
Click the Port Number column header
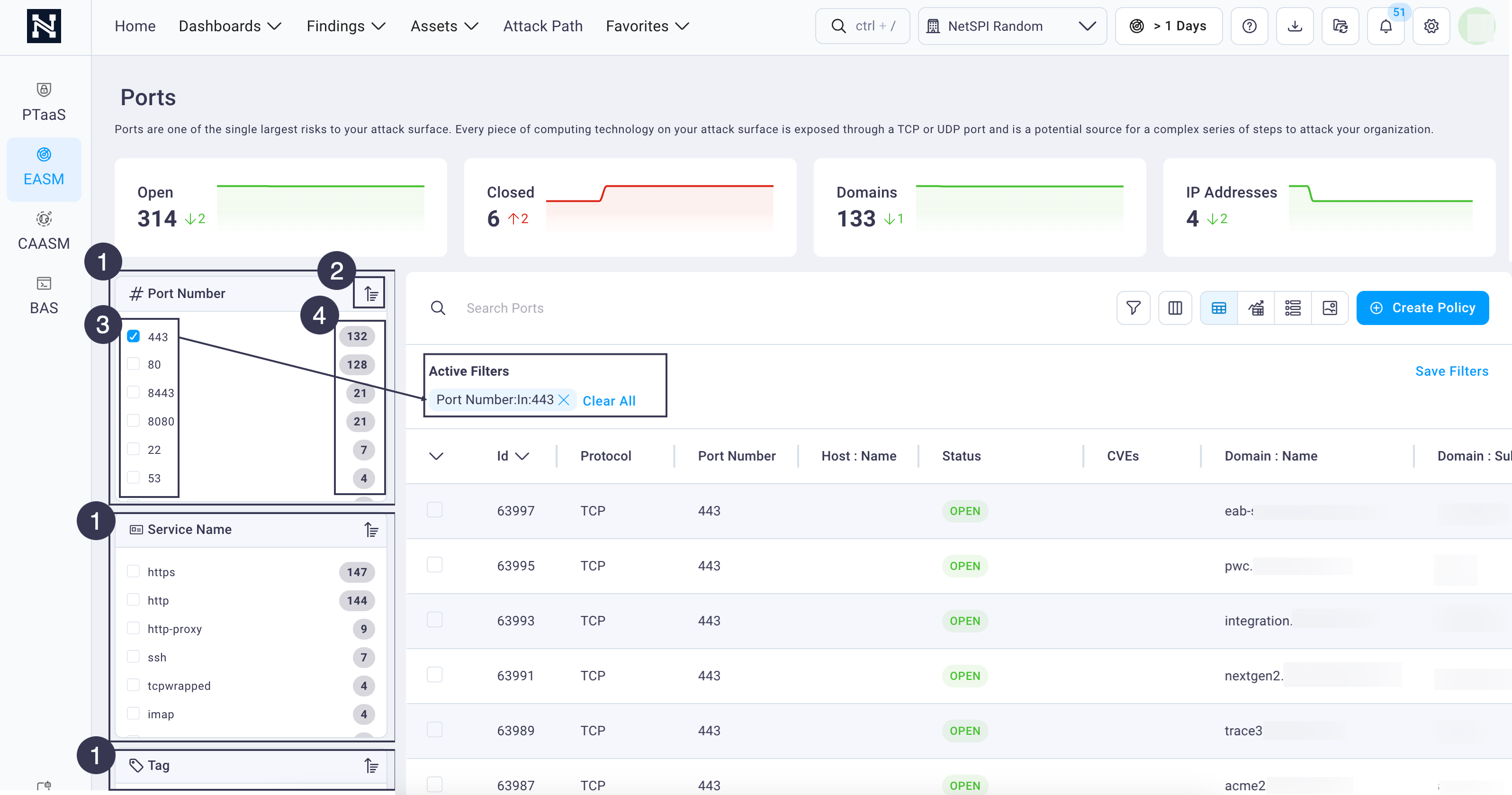pyautogui.click(x=737, y=456)
